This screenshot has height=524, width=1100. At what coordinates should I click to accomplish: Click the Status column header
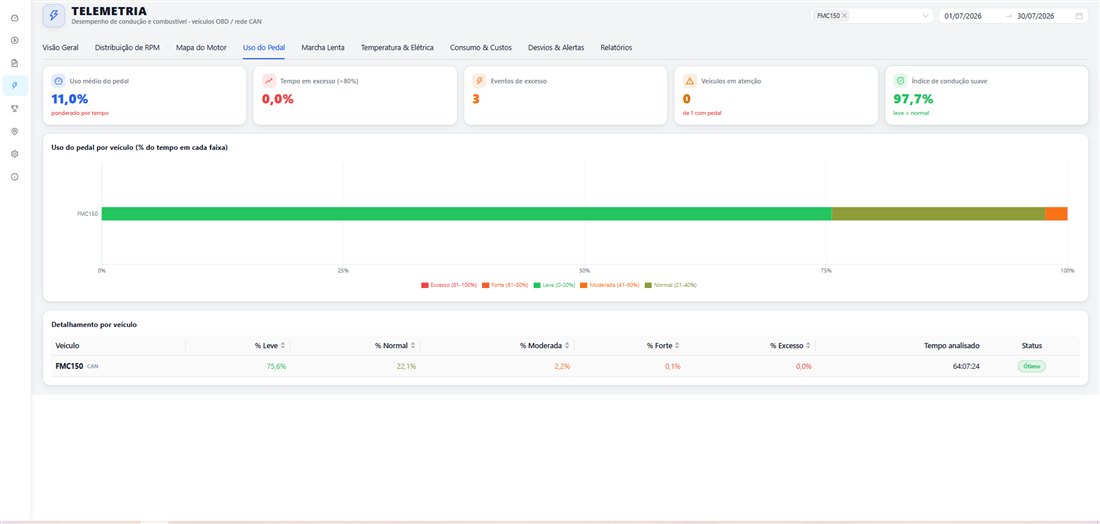coord(1031,346)
